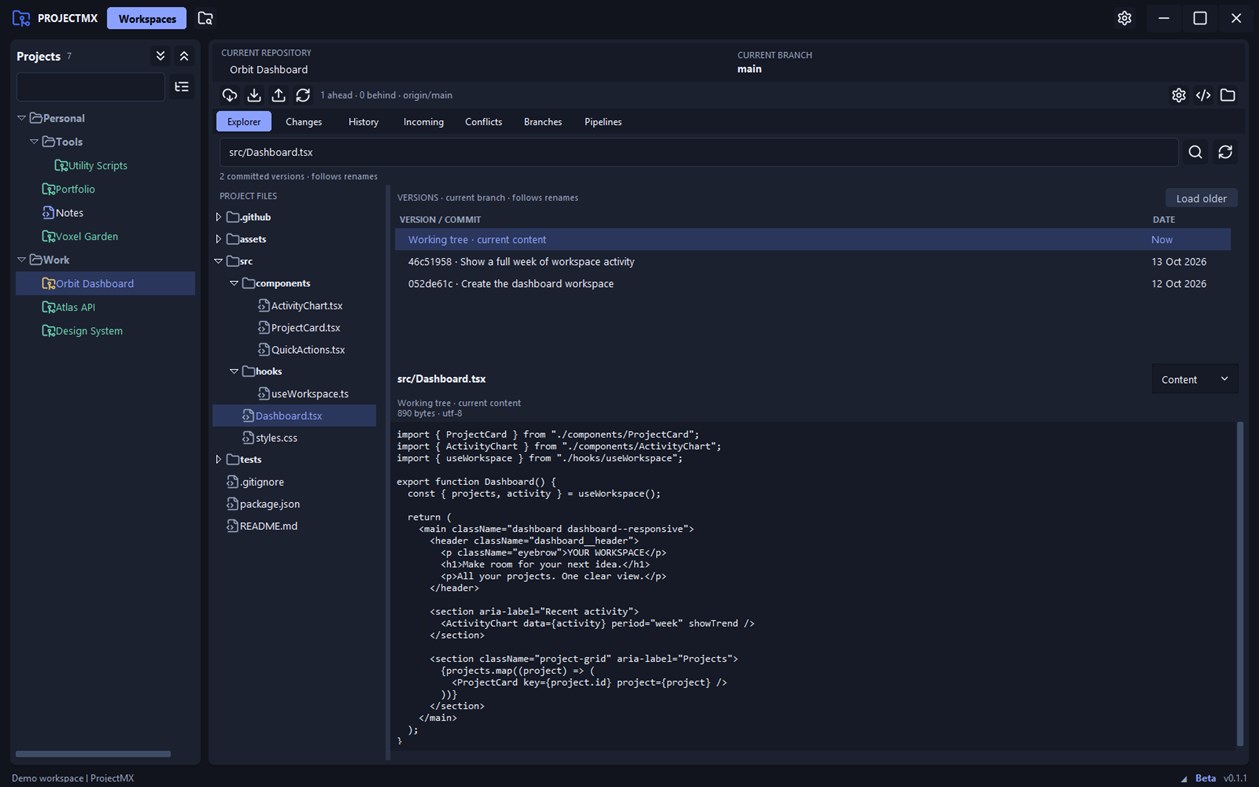This screenshot has height=787, width=1259.
Task: Select Dashboard.tsx in project files
Action: 294,416
